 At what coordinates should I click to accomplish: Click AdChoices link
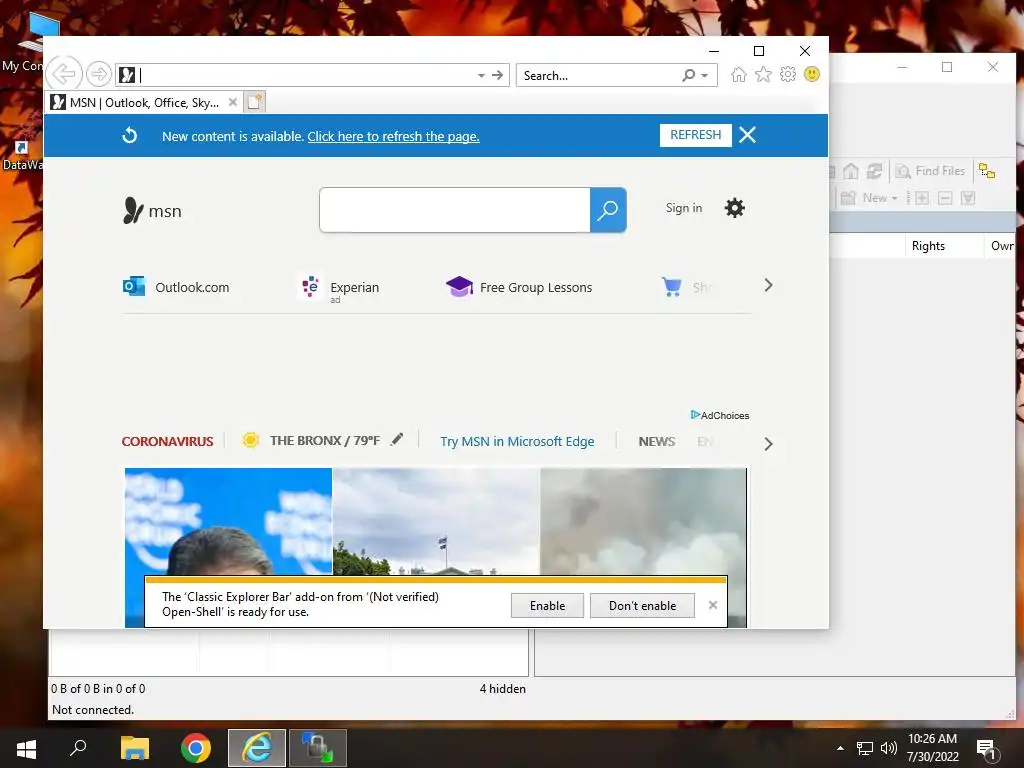point(720,415)
